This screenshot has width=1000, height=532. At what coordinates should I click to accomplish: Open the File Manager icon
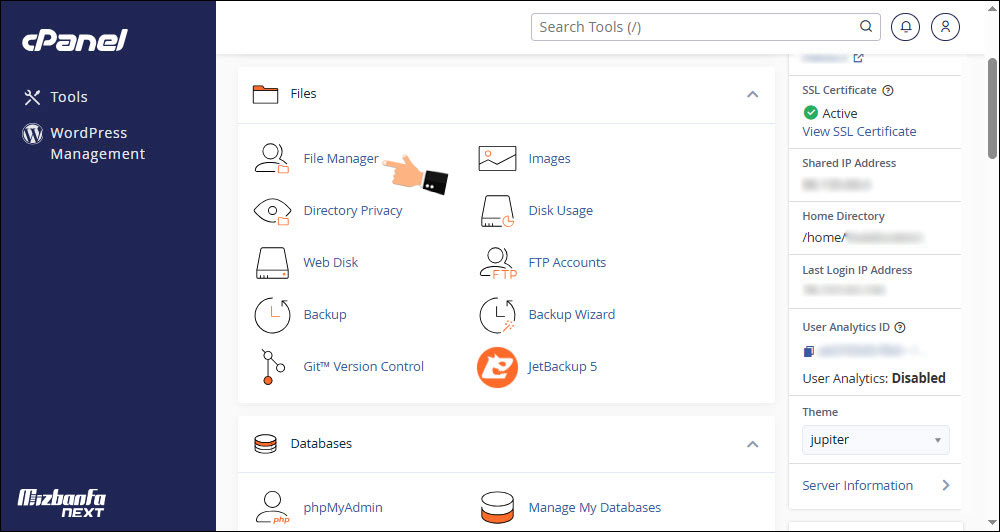point(272,158)
